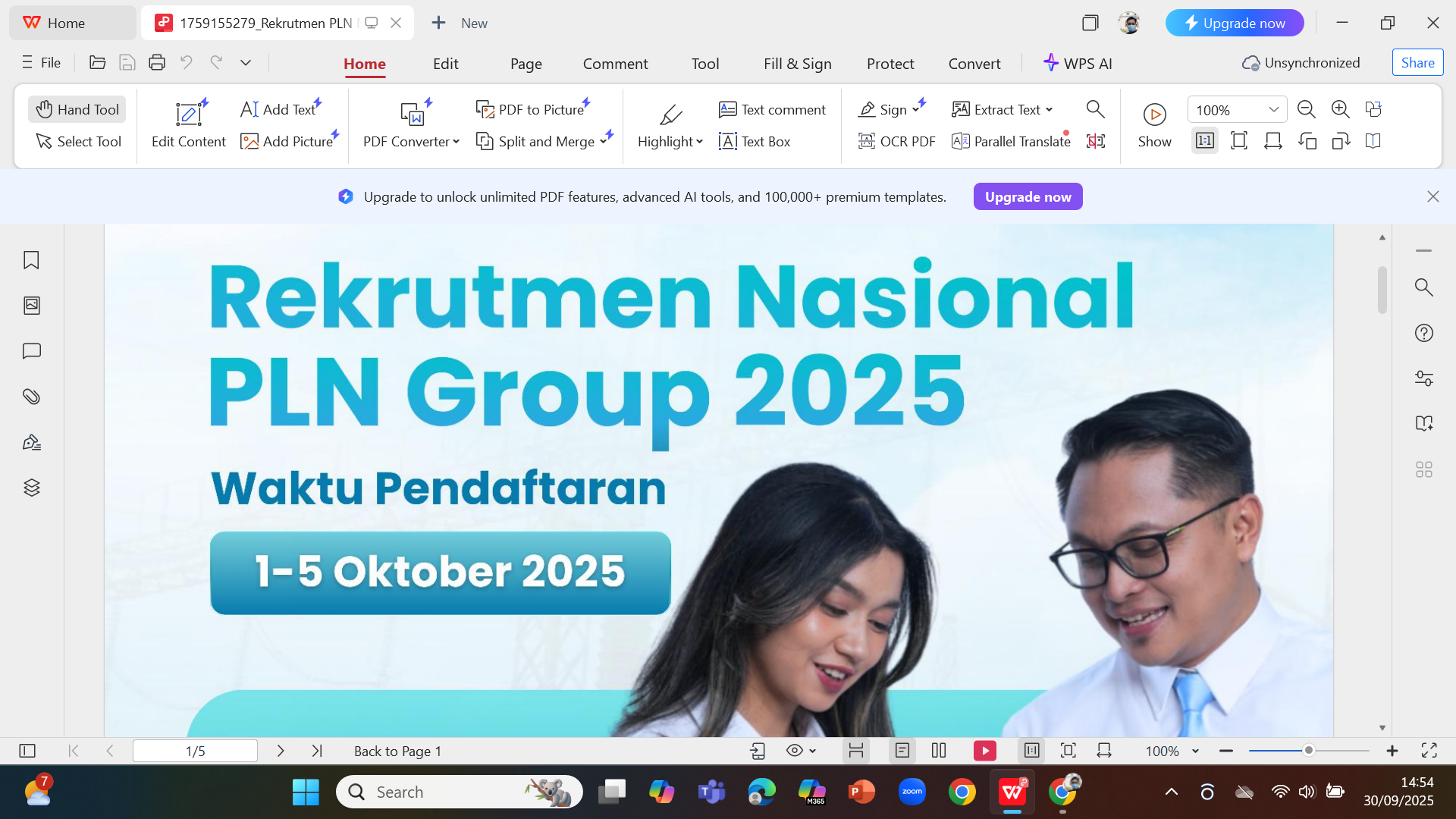Screen dimensions: 1456x819
Task: Click fit page icon in ribbon
Action: pos(1238,141)
